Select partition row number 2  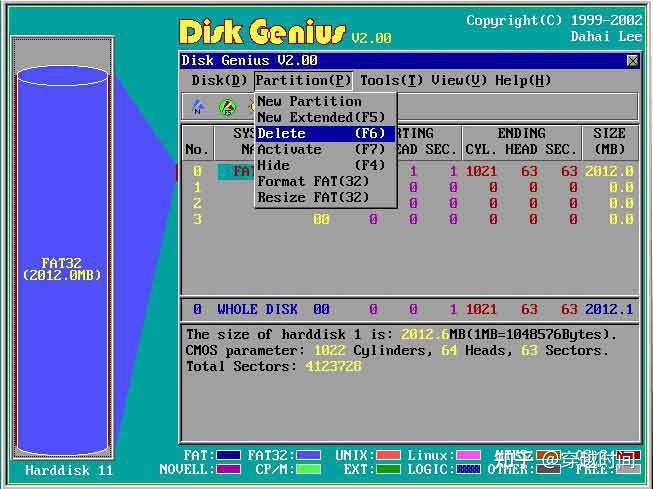pos(197,203)
